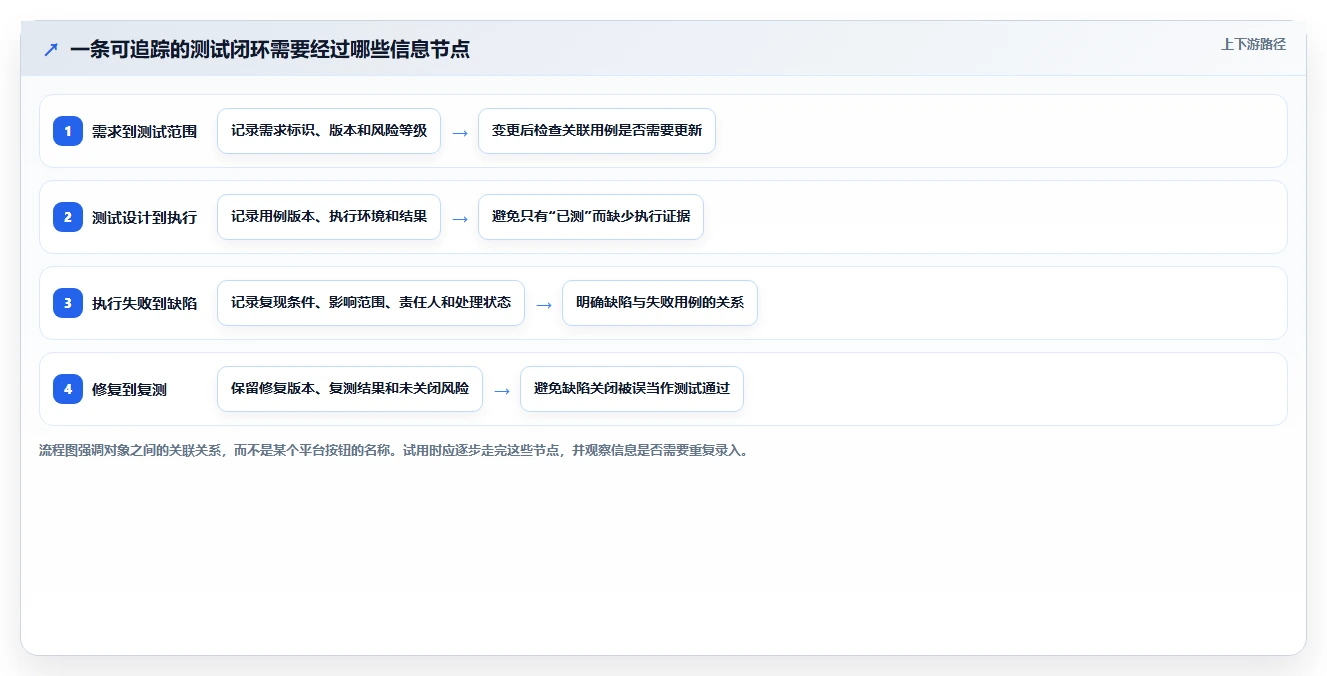Click the 执行失败到缺陷 step title

pos(144,303)
